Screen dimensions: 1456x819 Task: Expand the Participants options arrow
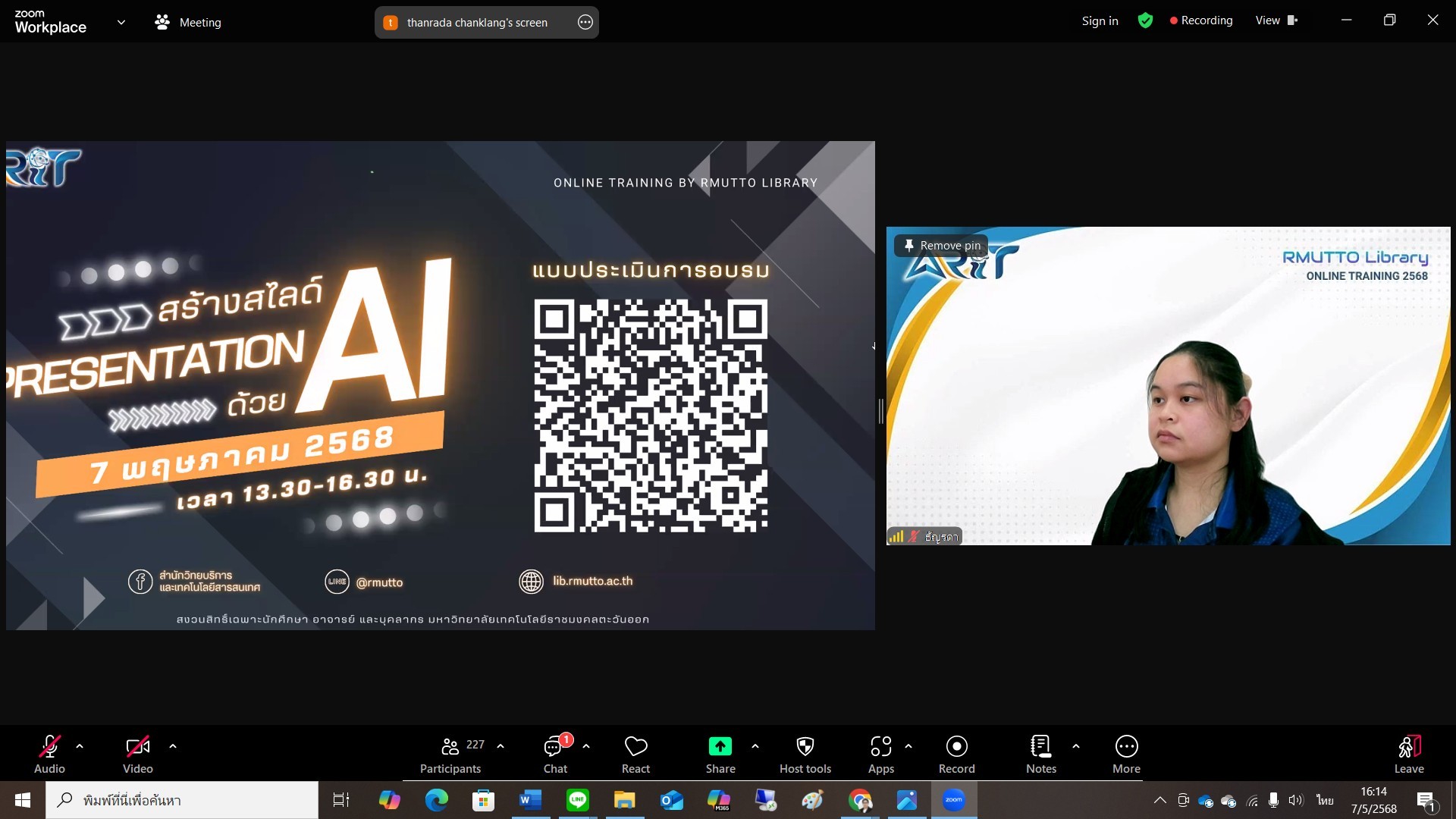[500, 747]
